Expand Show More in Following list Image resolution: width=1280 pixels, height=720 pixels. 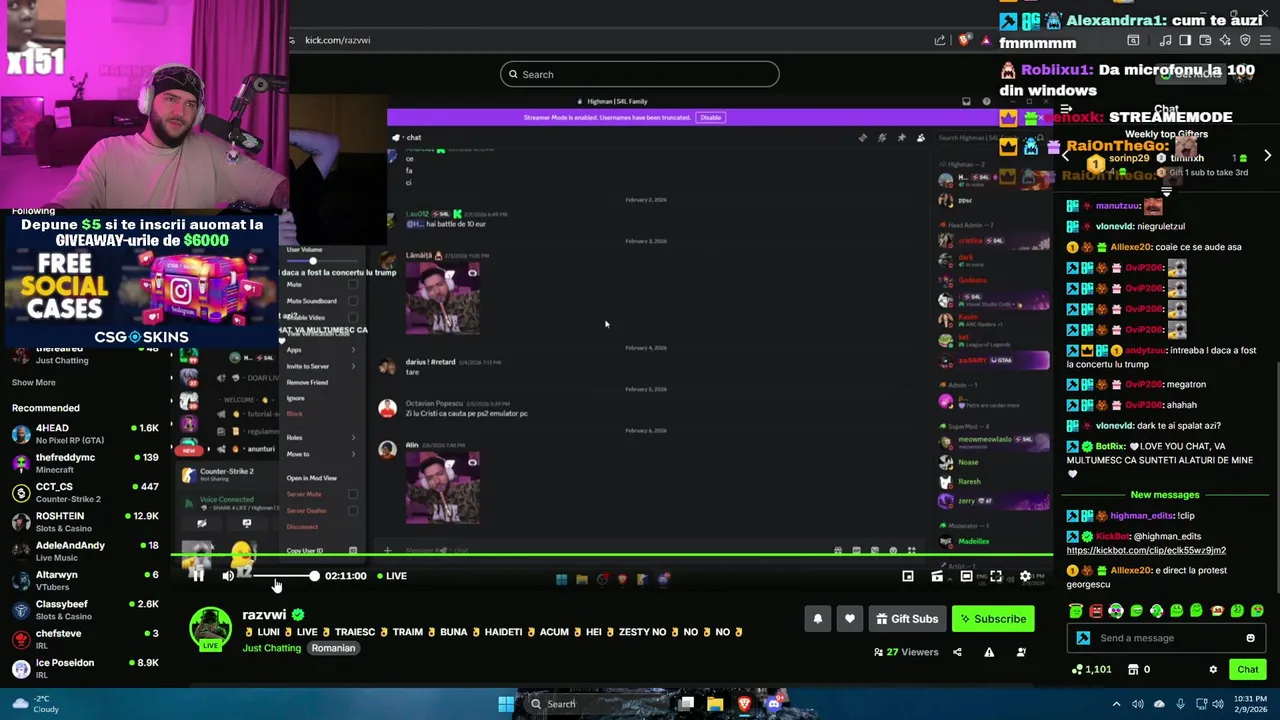(x=34, y=382)
